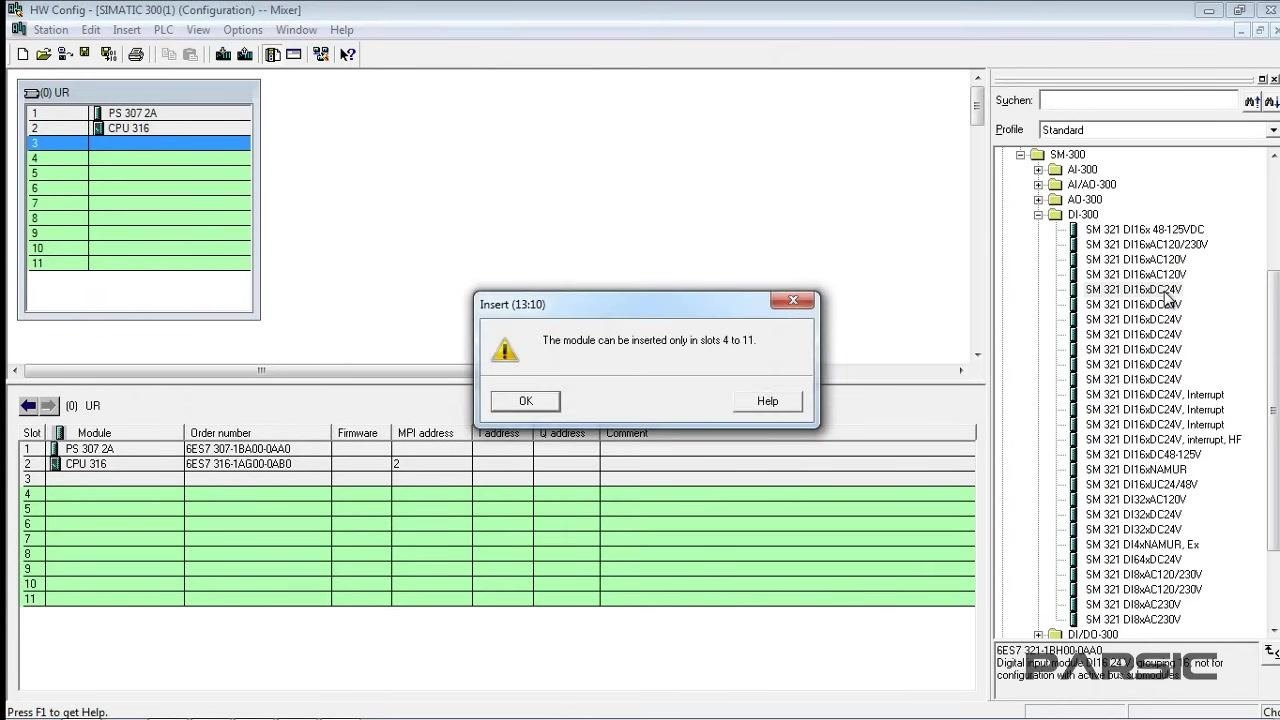This screenshot has height=720, width=1280.
Task: Open the Options menu
Action: coord(243,30)
